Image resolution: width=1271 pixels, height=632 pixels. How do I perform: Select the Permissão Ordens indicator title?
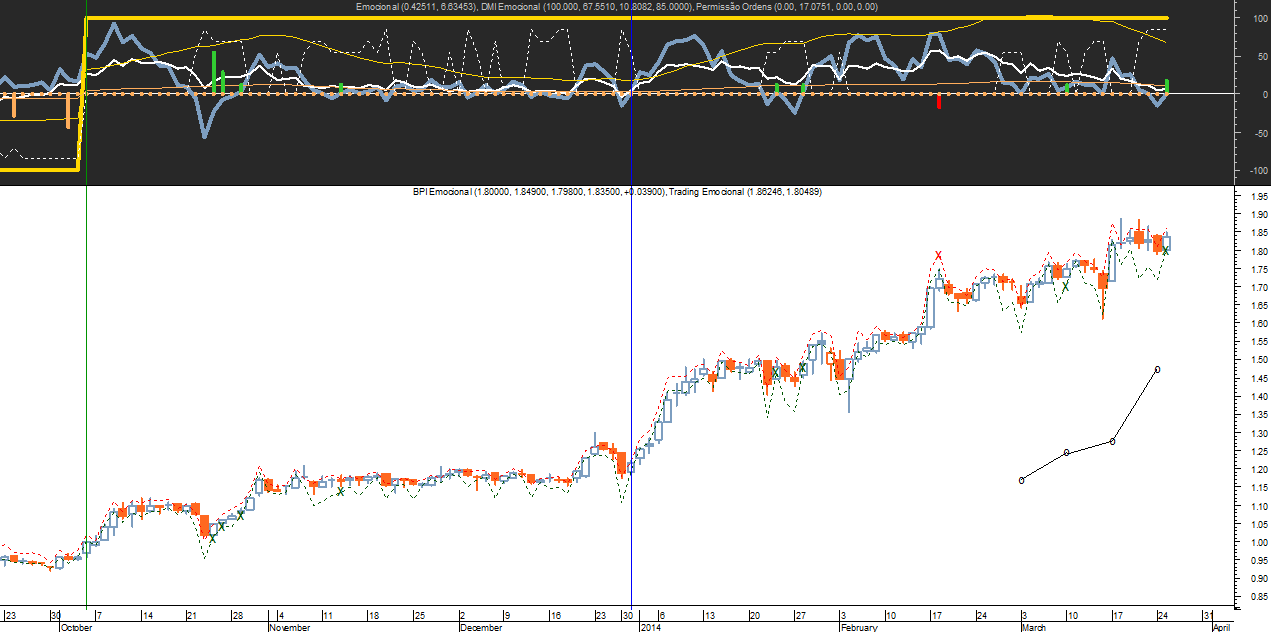(788, 7)
